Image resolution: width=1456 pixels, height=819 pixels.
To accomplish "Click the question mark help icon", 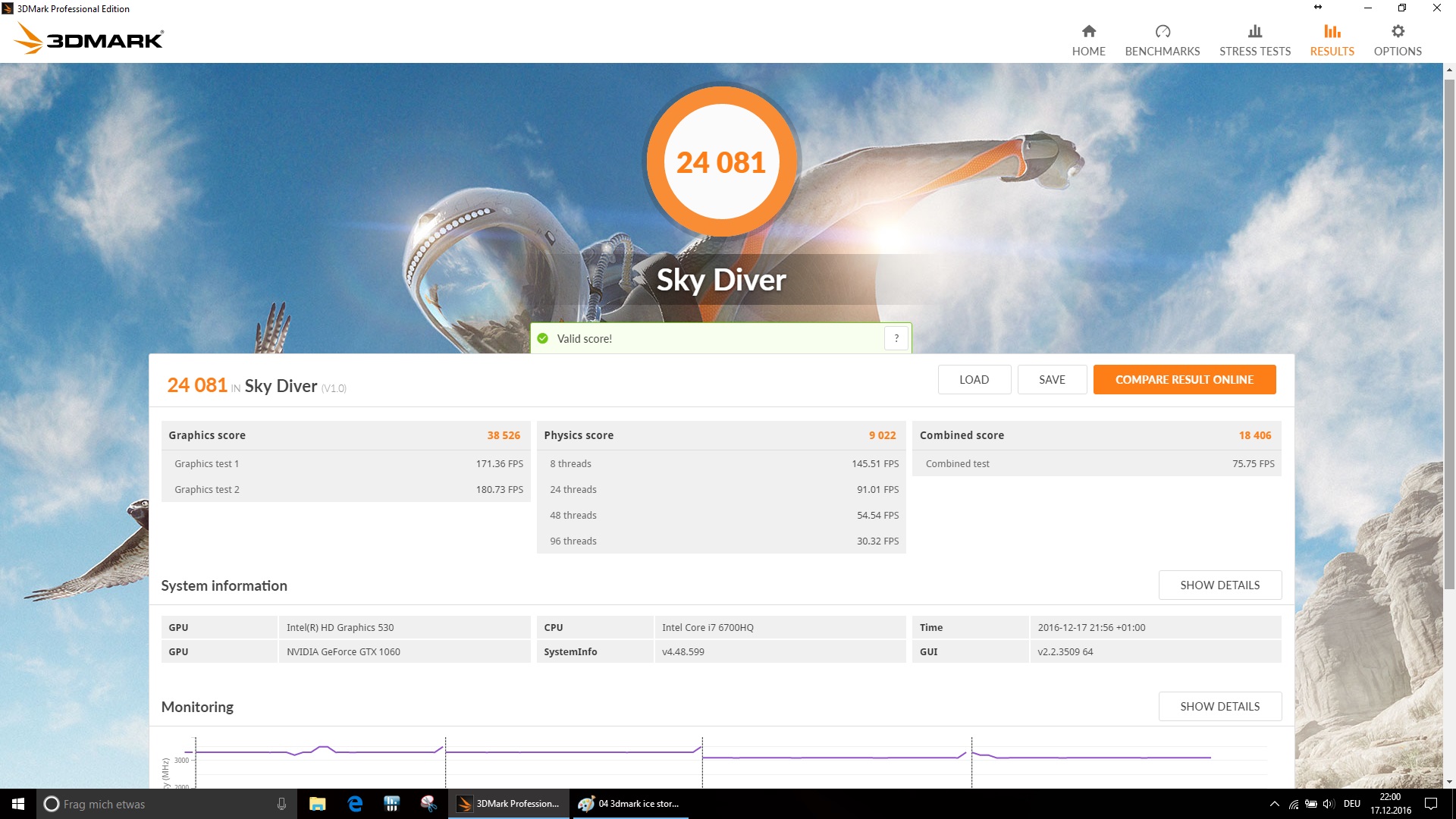I will tap(896, 339).
